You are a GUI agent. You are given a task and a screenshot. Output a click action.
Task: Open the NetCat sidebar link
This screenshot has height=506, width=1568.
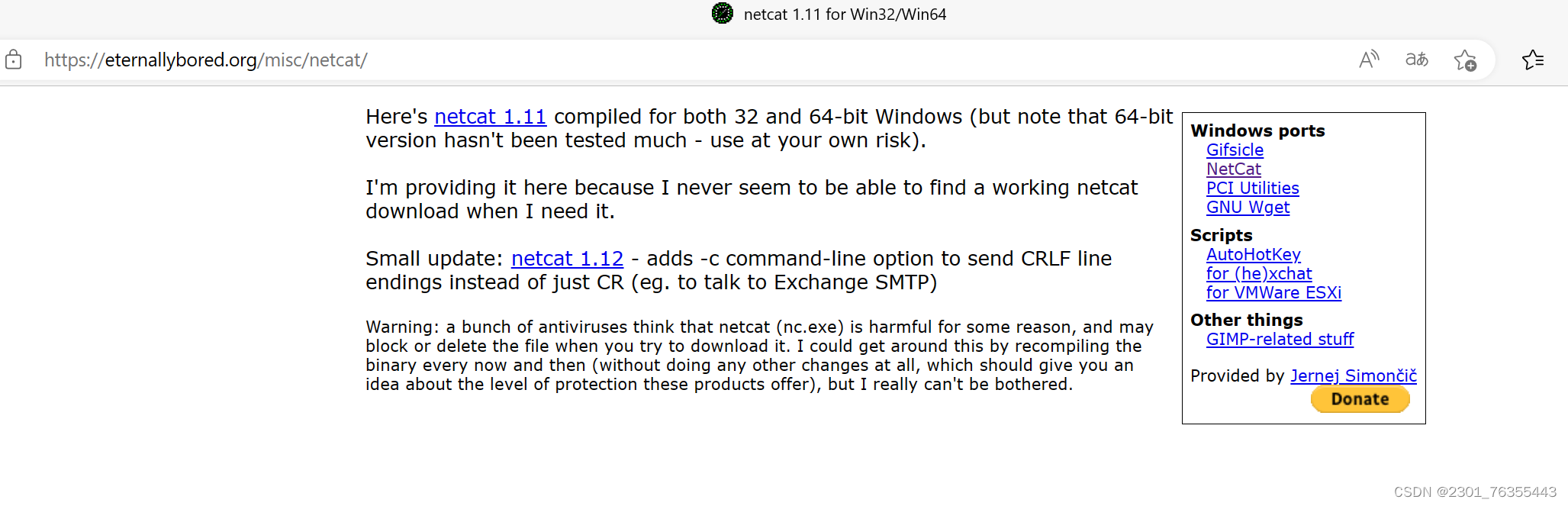1233,169
